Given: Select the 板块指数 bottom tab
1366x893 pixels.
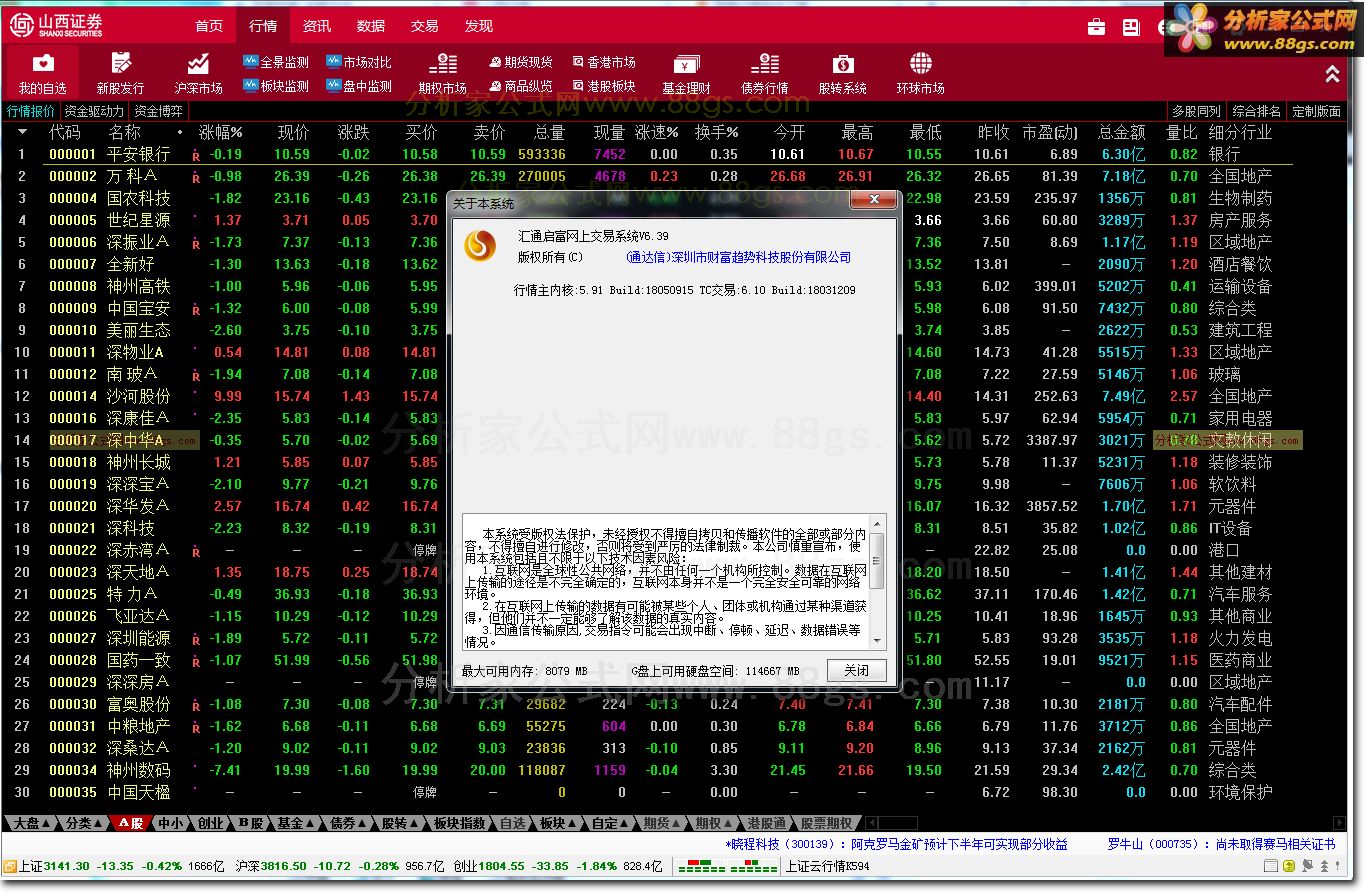Looking at the screenshot, I should point(459,823).
